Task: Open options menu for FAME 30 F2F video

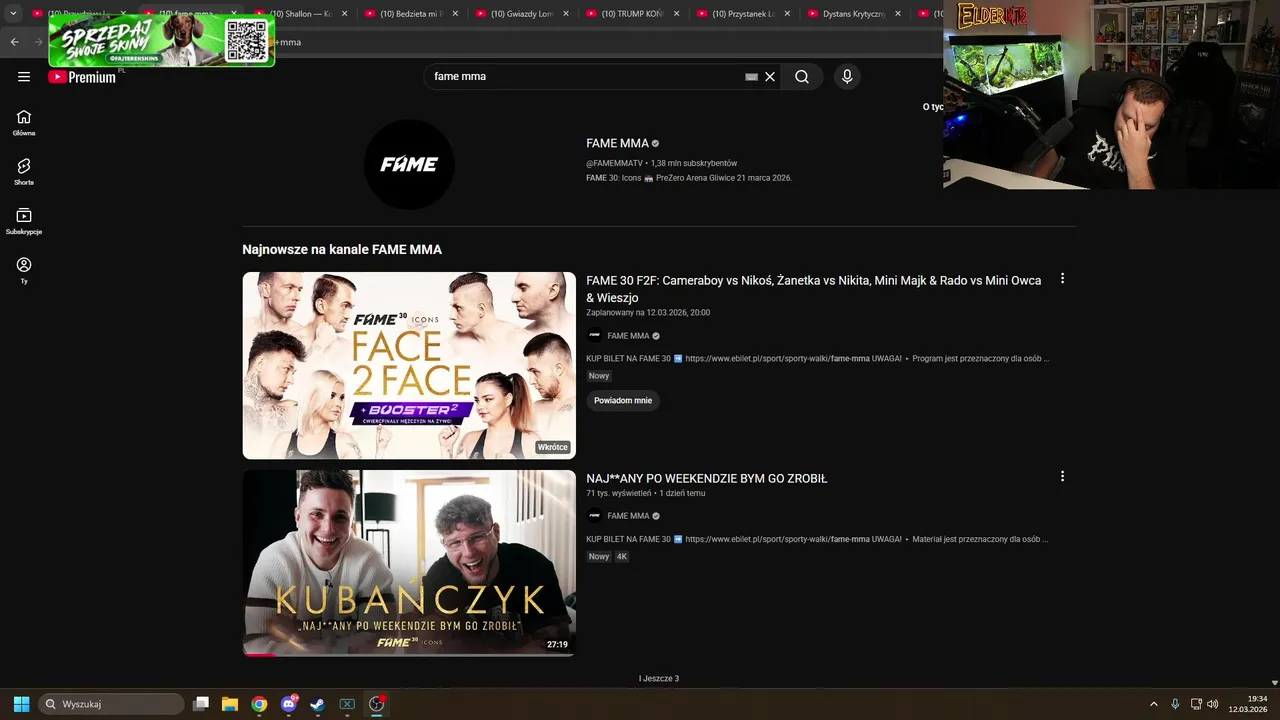Action: 1062,279
